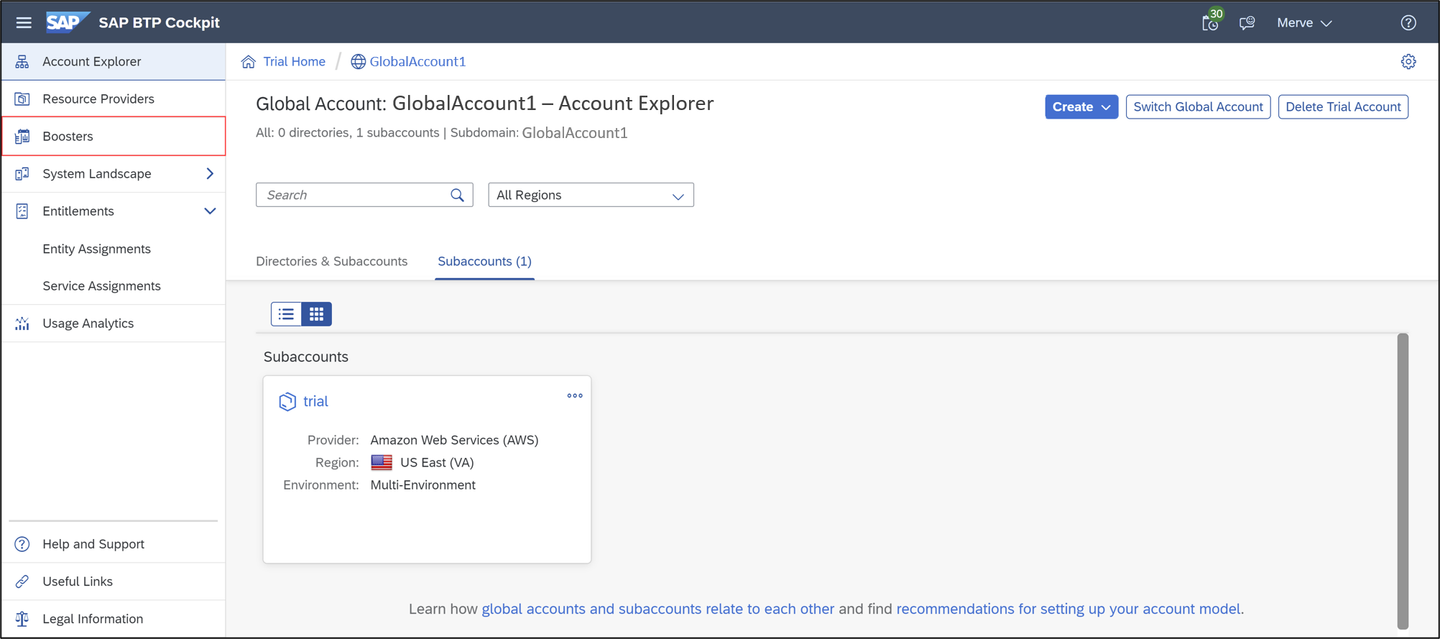Click the trial subaccount cube icon

pos(287,402)
